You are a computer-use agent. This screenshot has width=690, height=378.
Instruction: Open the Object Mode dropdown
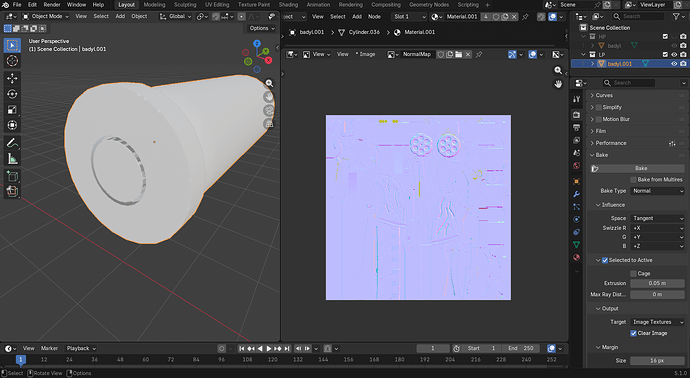(x=45, y=16)
